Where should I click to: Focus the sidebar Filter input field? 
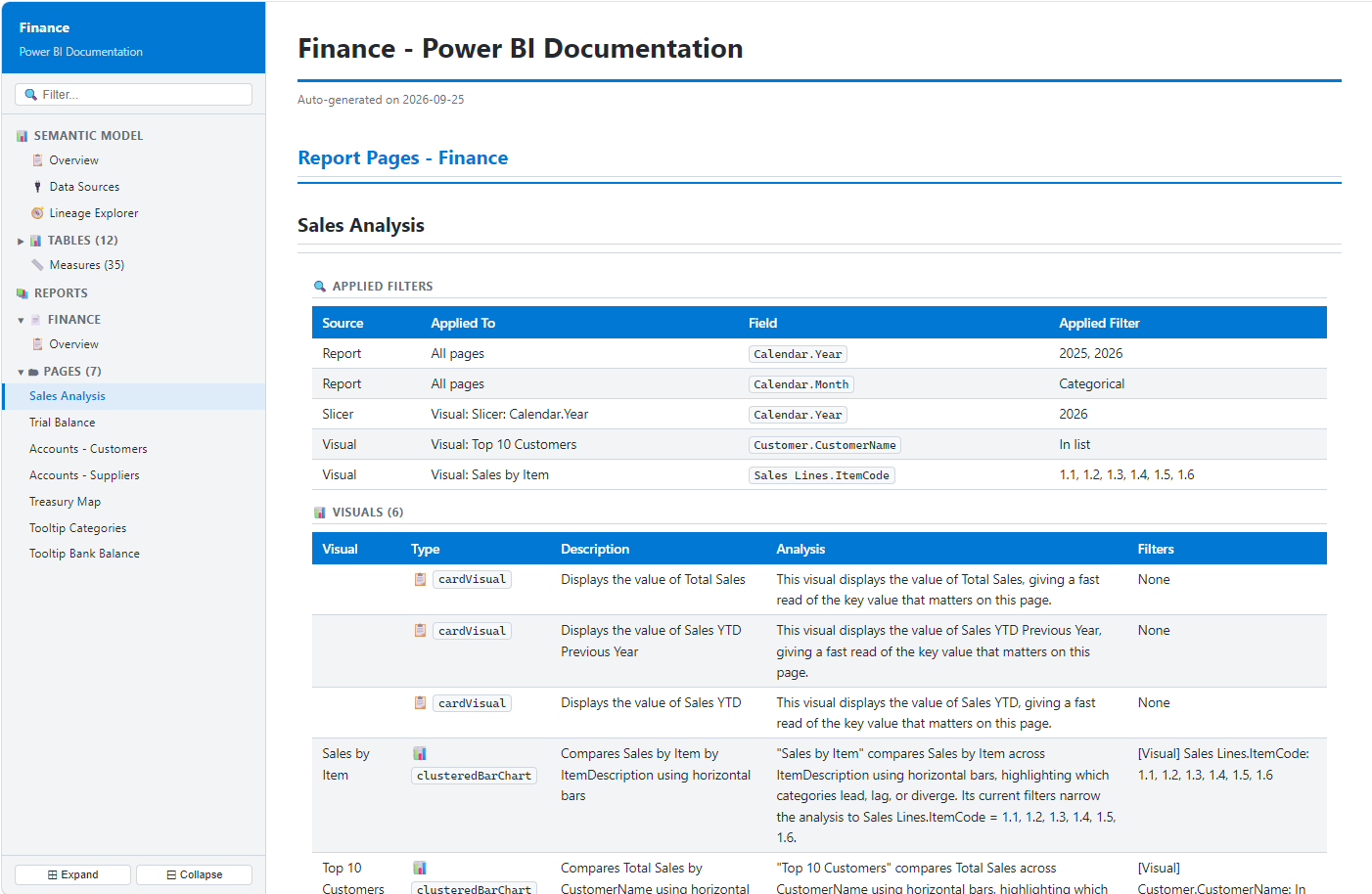point(133,95)
